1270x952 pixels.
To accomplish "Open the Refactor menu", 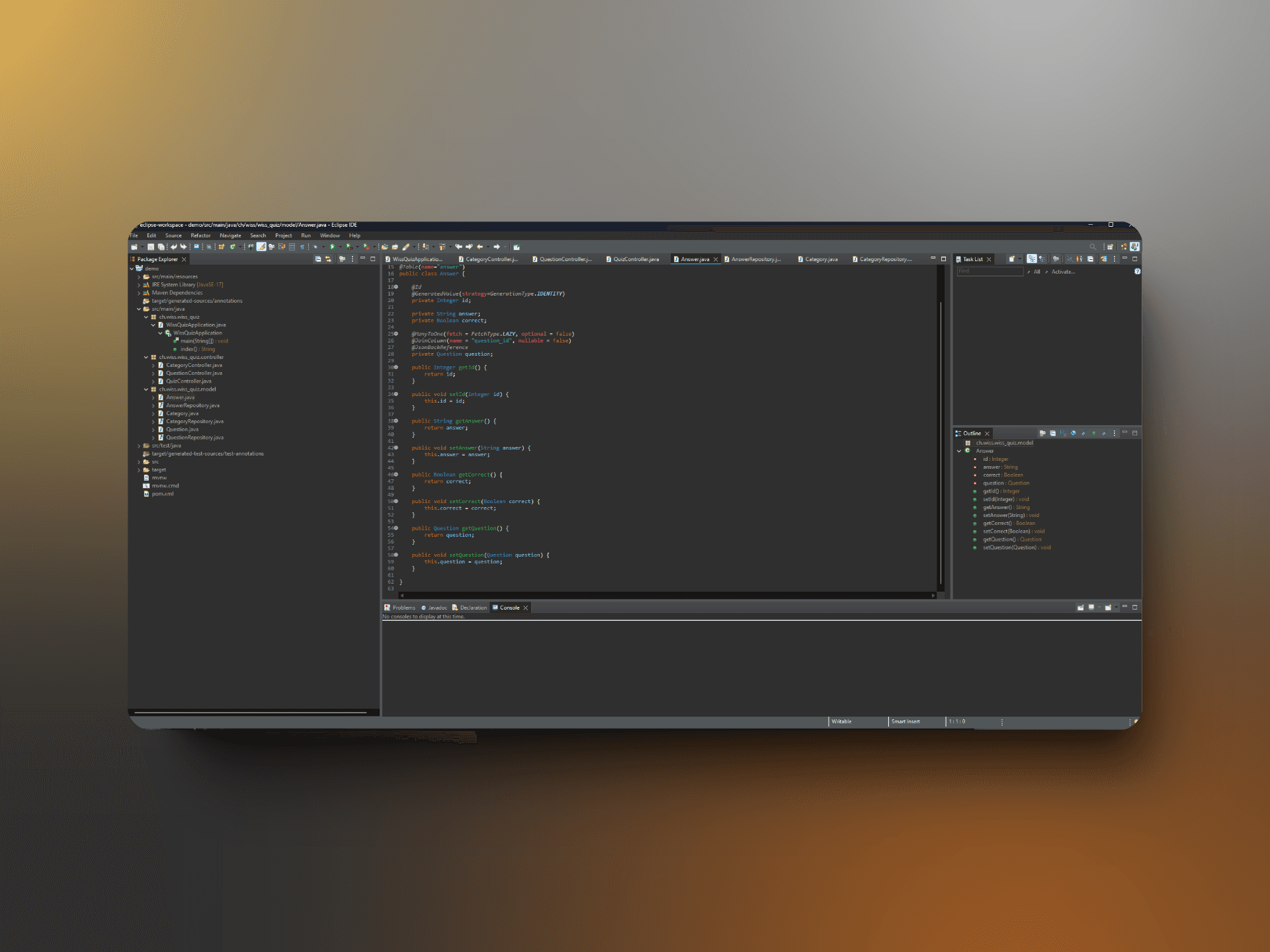I will [200, 235].
